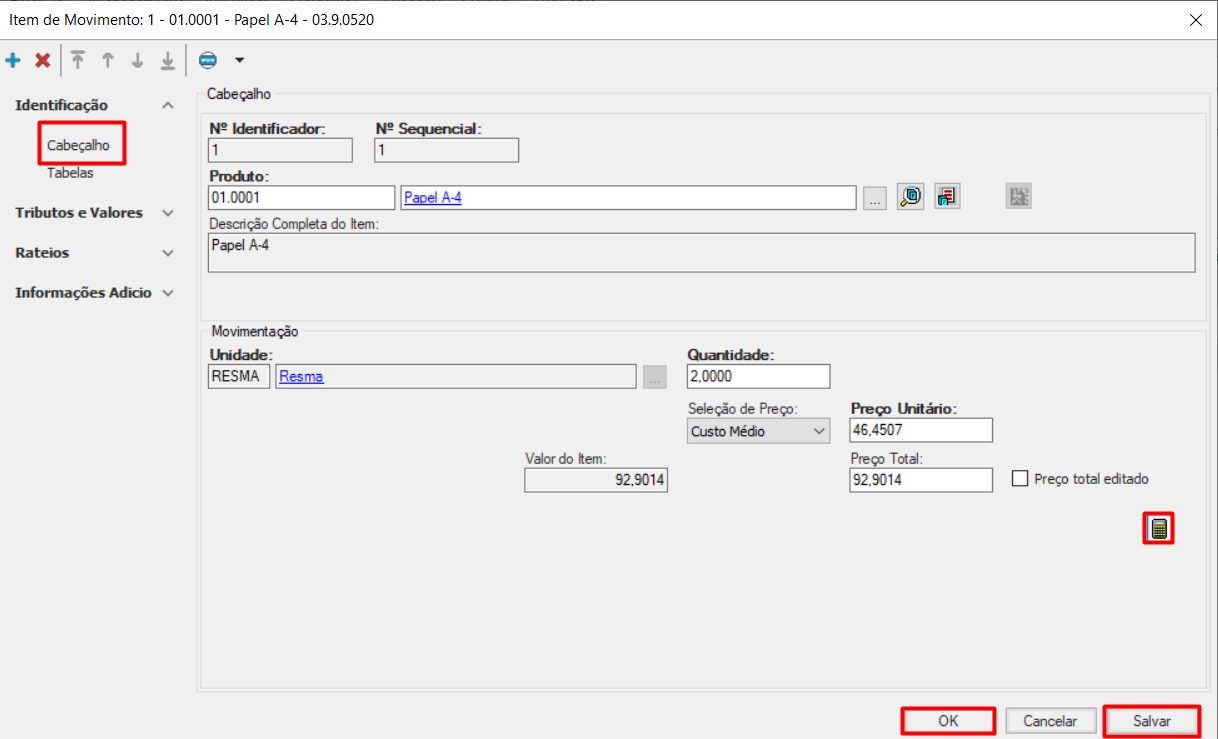Click the blue round processes icon in toolbar
Screen dimensions: 1218x739
point(208,61)
